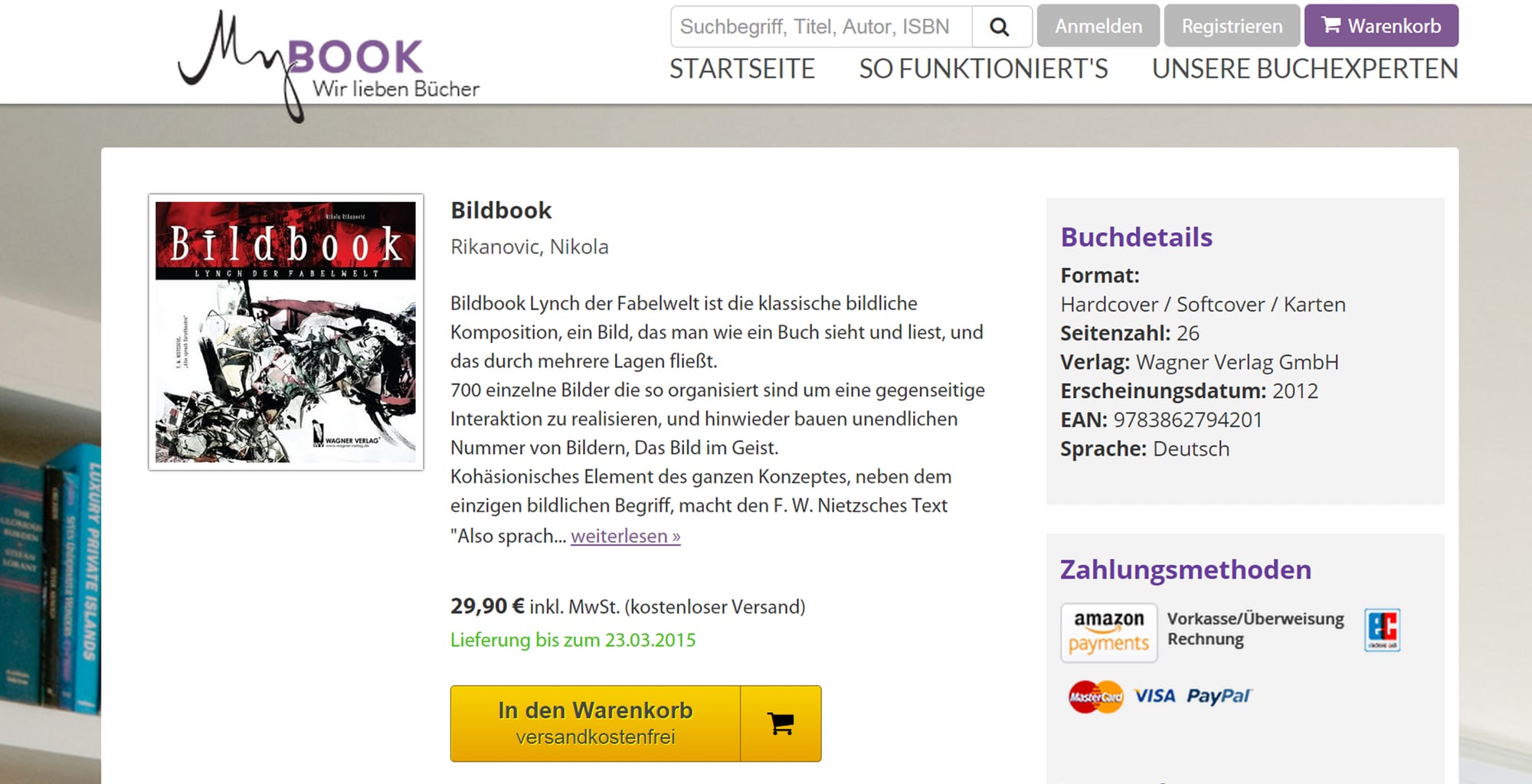Click the magnifying glass search icon
Viewport: 1532px width, 784px height.
click(x=1001, y=27)
